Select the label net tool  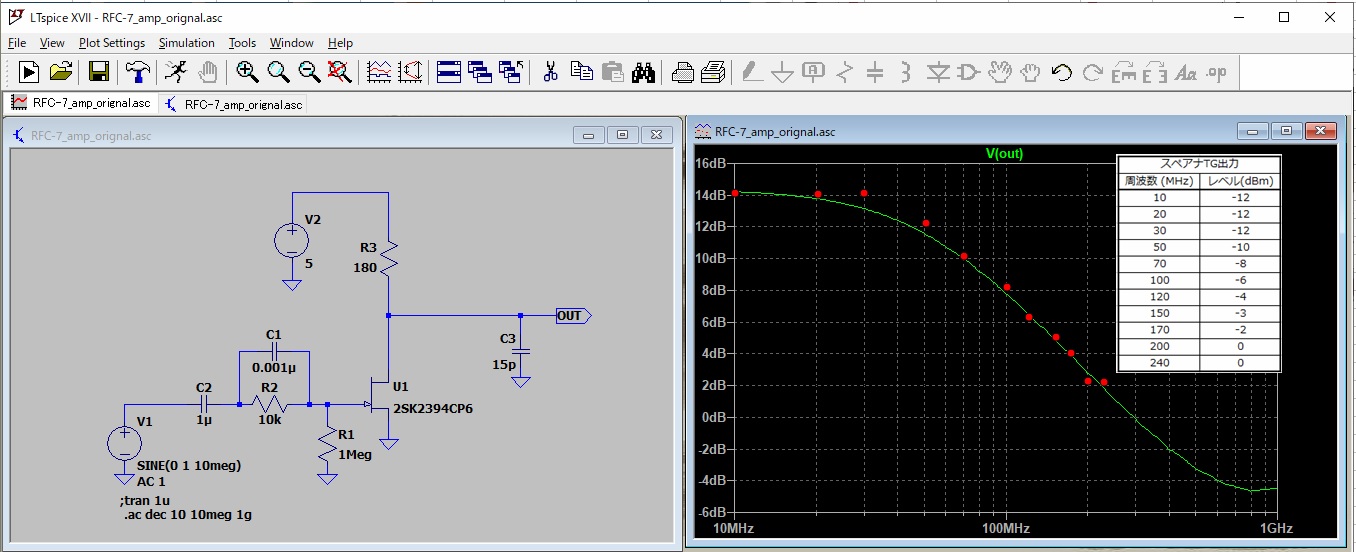[814, 72]
